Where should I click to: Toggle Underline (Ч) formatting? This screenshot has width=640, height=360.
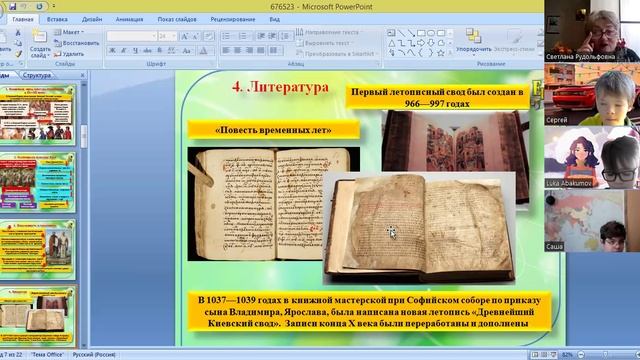click(x=136, y=51)
